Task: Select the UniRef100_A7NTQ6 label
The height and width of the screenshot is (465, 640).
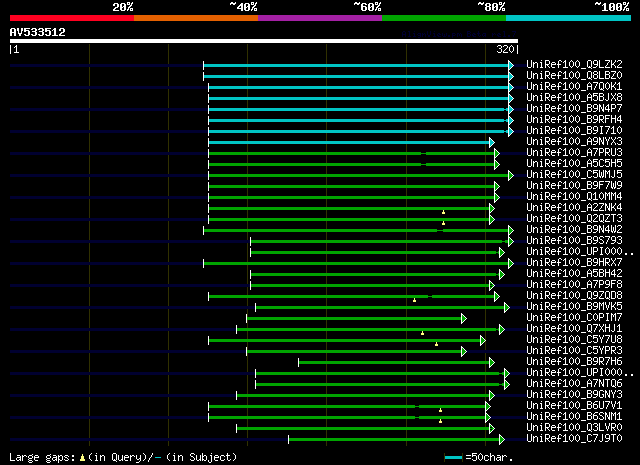Action: (x=574, y=383)
